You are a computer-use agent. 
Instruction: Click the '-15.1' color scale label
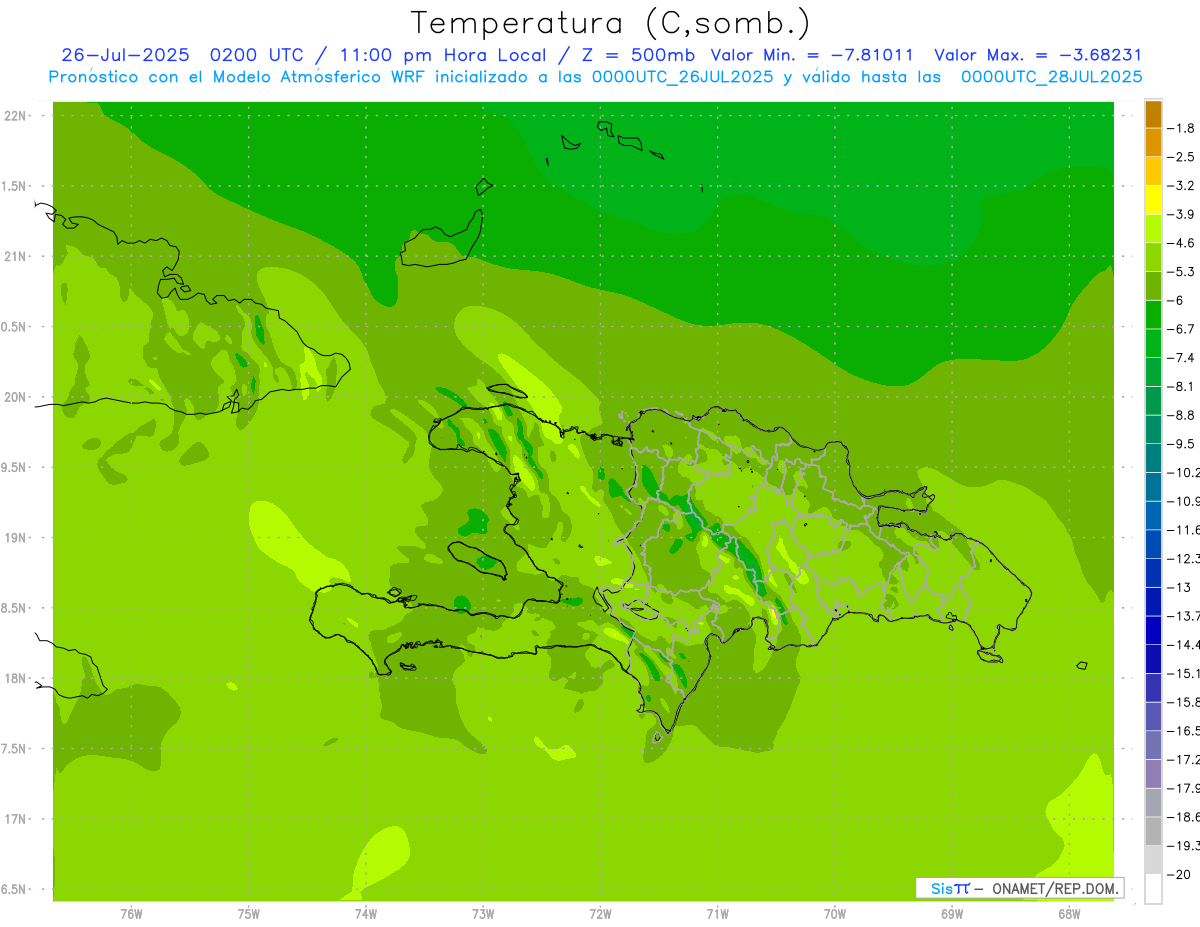point(1183,673)
